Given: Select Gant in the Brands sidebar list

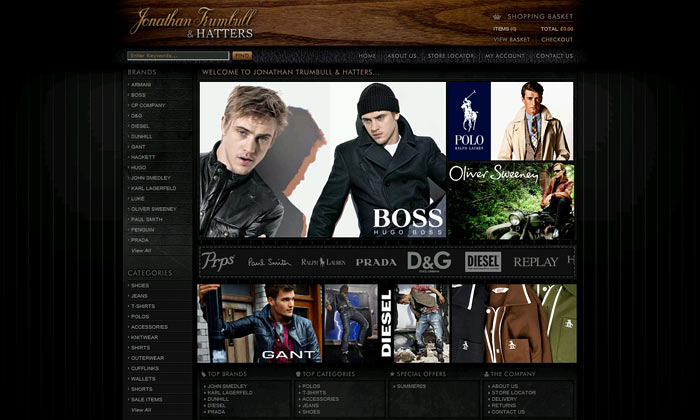Looking at the screenshot, I should tap(138, 147).
